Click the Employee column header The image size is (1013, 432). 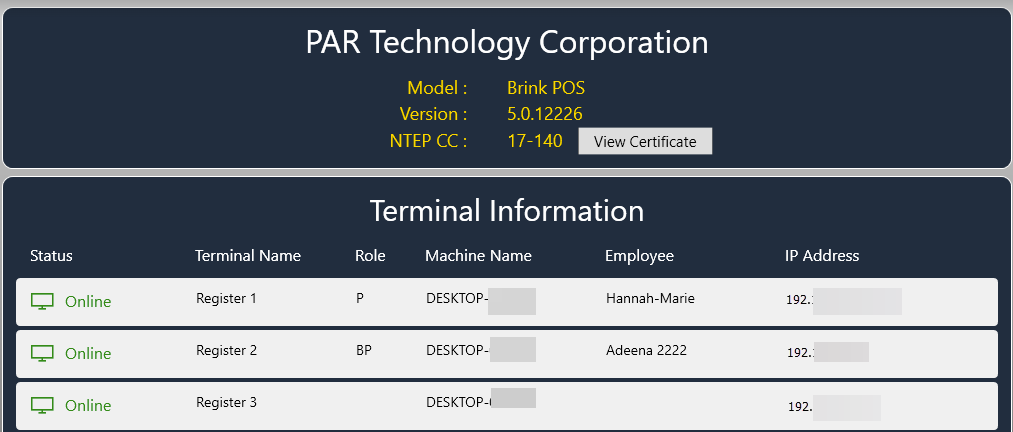[x=639, y=256]
